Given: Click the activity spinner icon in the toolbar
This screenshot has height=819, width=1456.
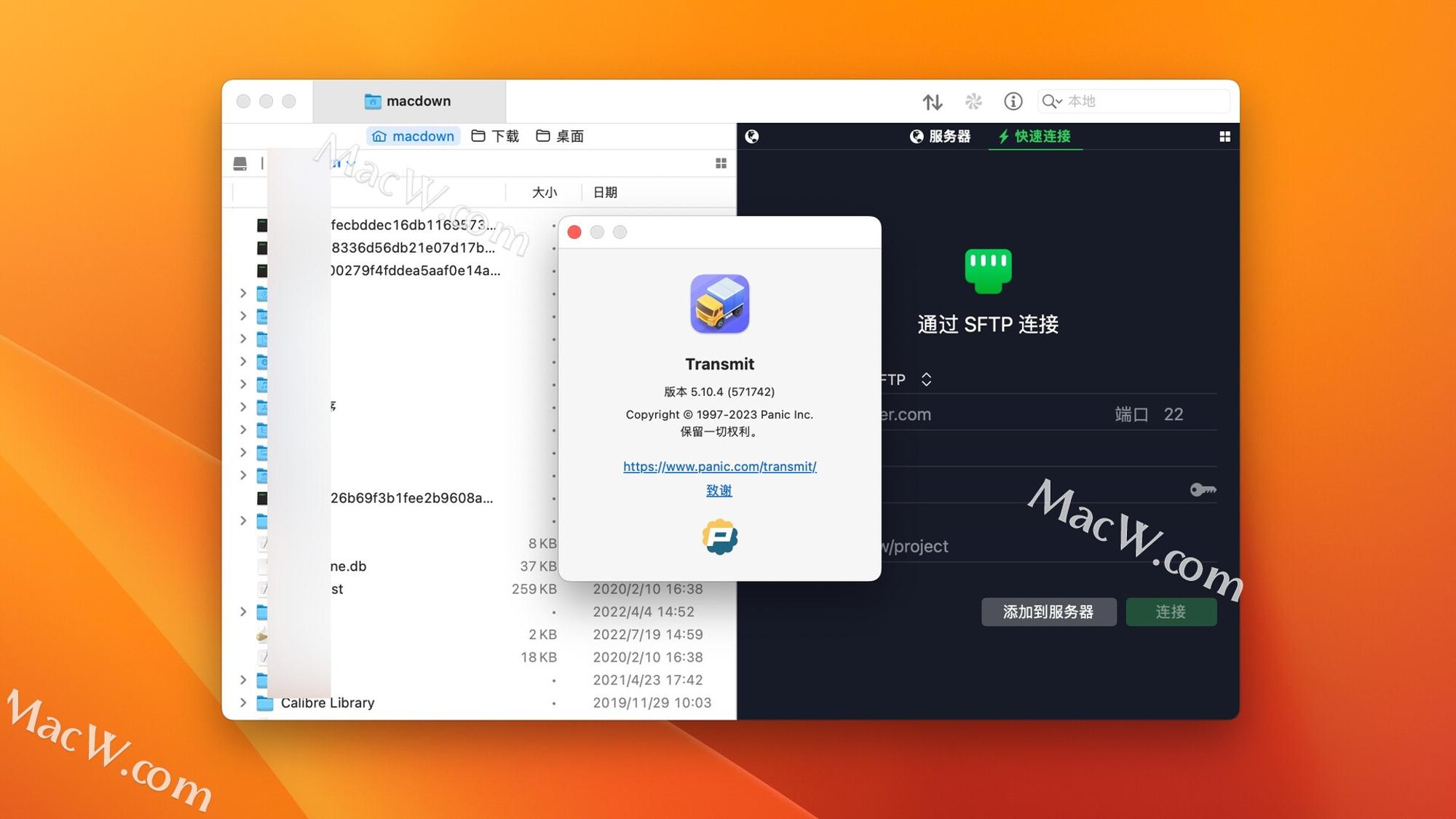Looking at the screenshot, I should click(973, 102).
